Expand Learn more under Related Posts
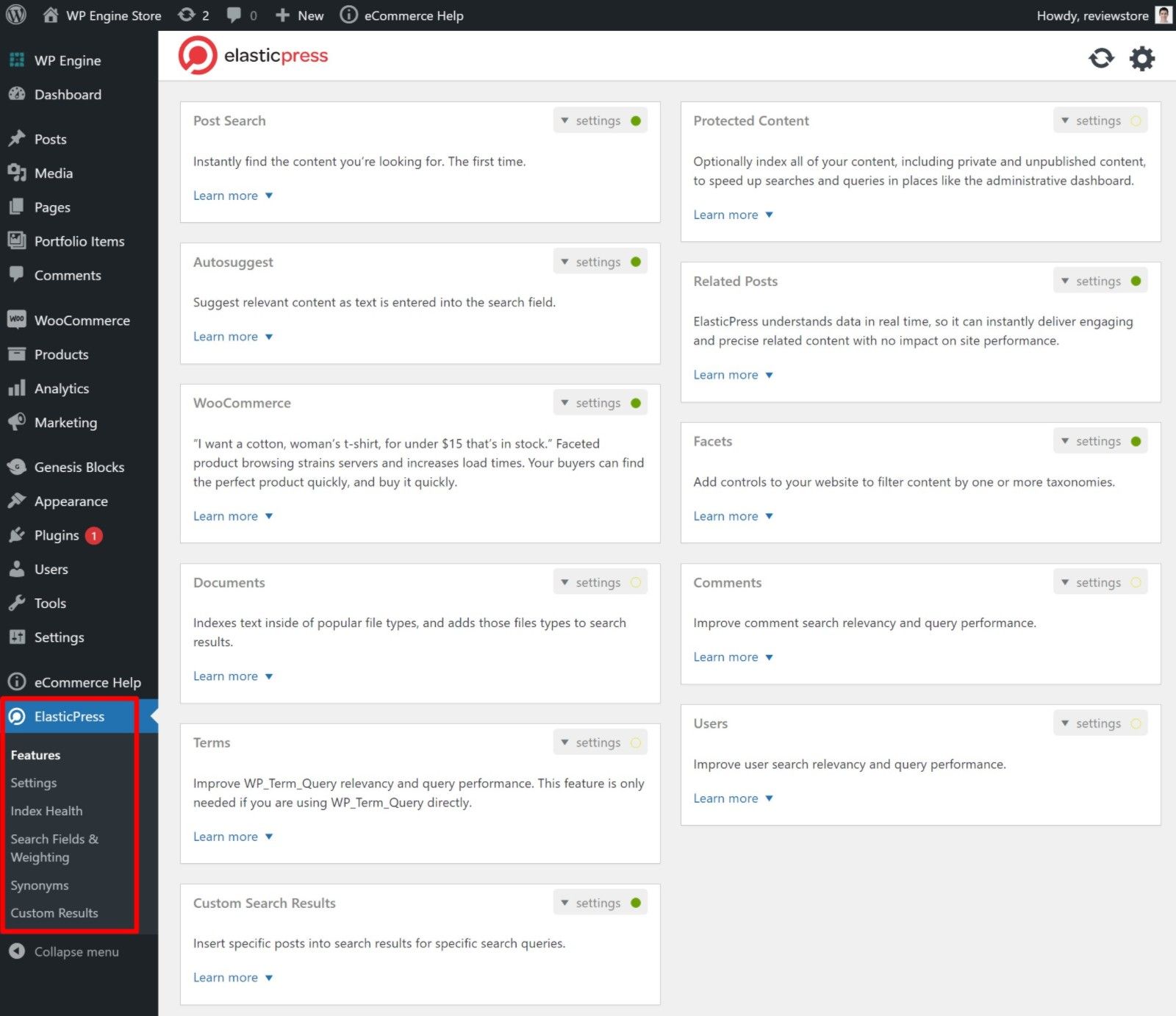This screenshot has height=1016, width=1176. pyautogui.click(x=734, y=375)
